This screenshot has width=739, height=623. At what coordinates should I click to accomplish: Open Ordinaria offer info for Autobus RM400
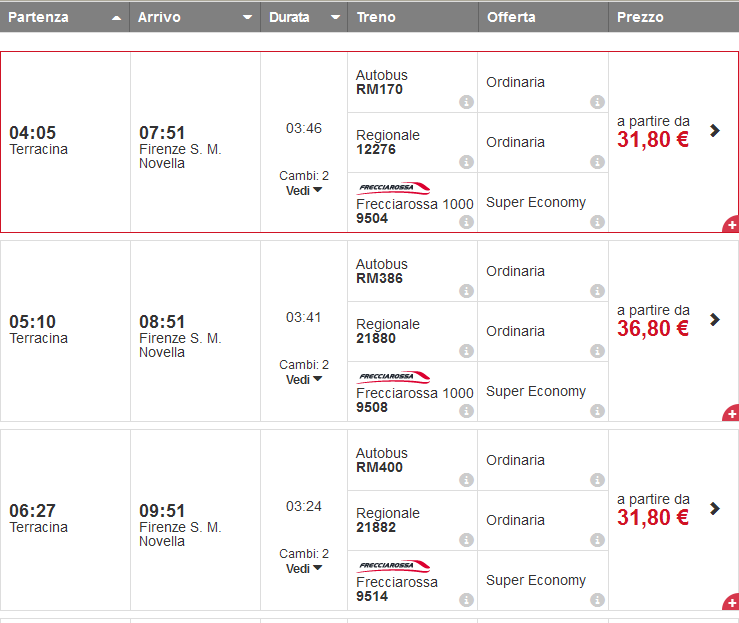click(x=597, y=480)
